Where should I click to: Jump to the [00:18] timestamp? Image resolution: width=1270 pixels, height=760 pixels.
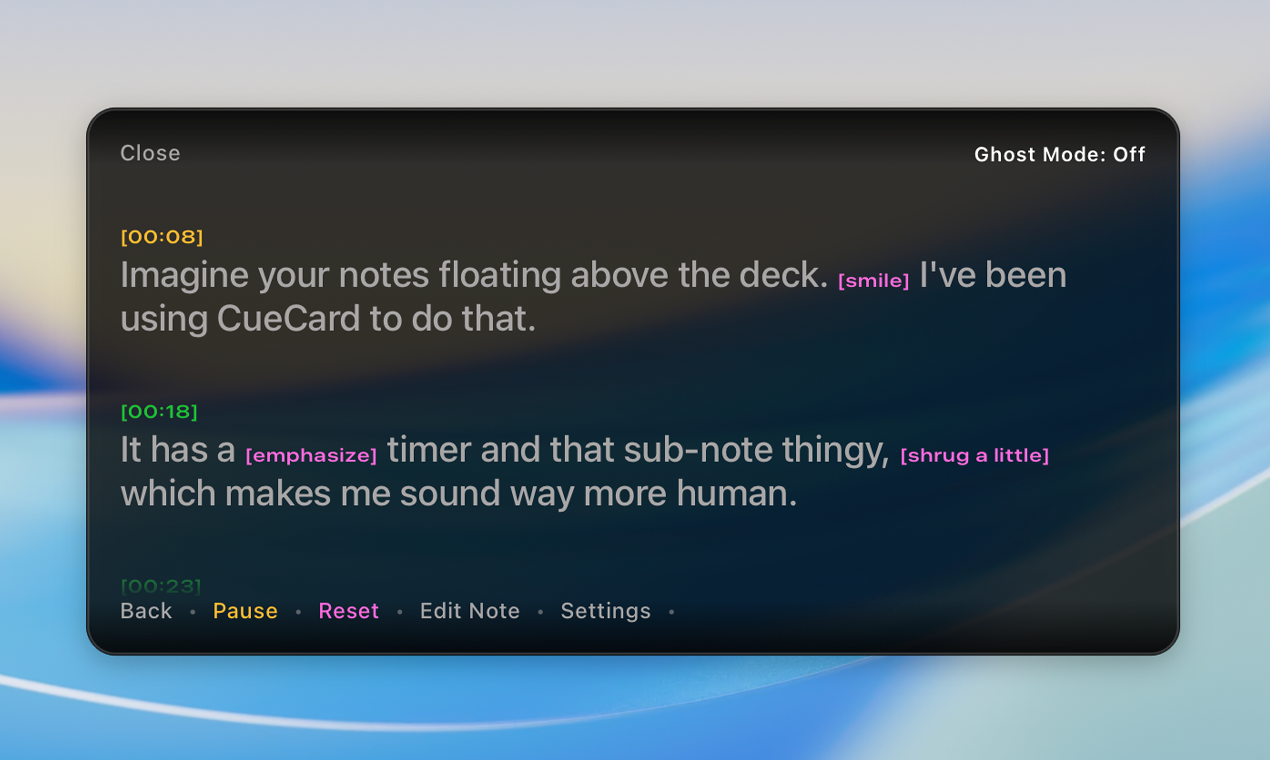coord(159,410)
